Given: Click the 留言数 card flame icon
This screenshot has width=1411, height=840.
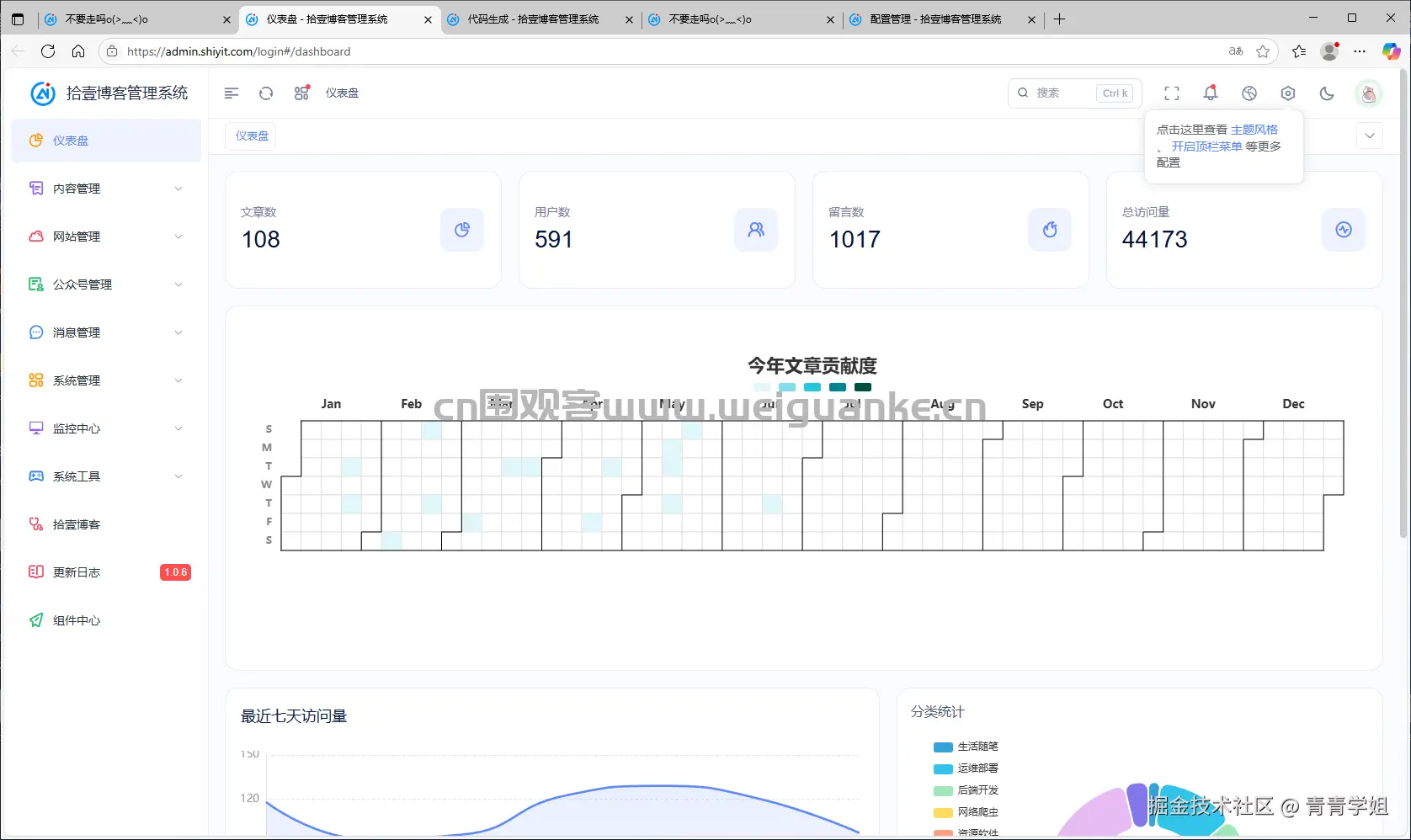Looking at the screenshot, I should click(1050, 230).
